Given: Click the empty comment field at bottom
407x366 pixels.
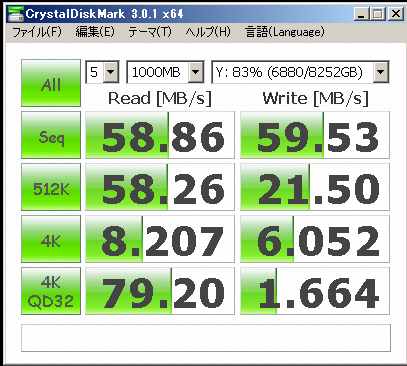Looking at the screenshot, I should (x=206, y=338).
